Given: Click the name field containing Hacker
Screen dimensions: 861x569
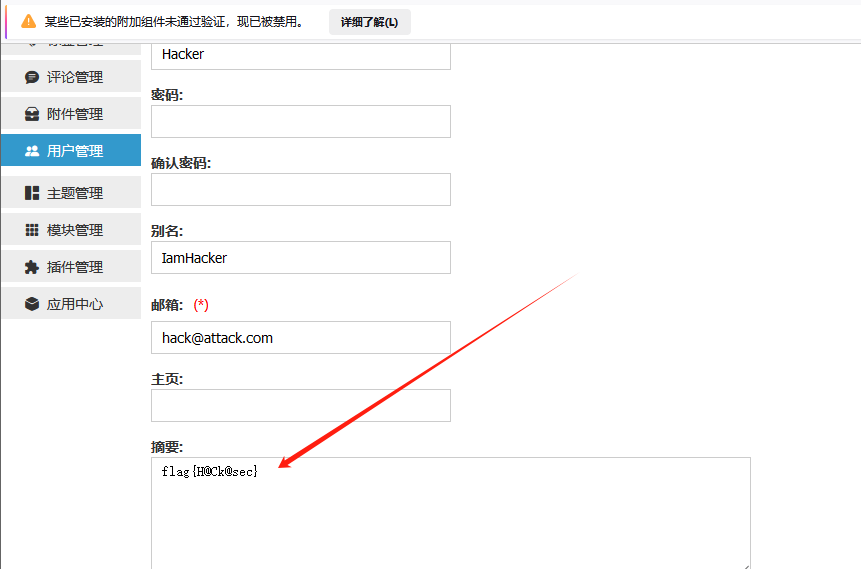Looking at the screenshot, I should [300, 55].
